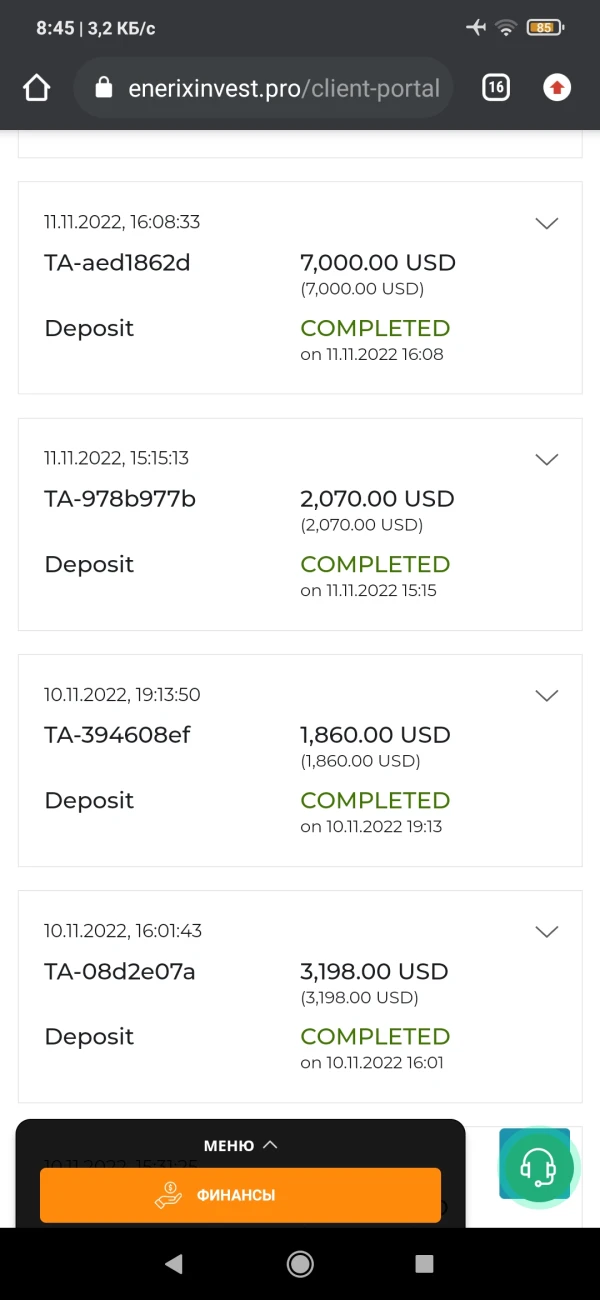Select the 7,000.00 USD deposit entry
This screenshot has height=1300, width=600.
point(300,288)
